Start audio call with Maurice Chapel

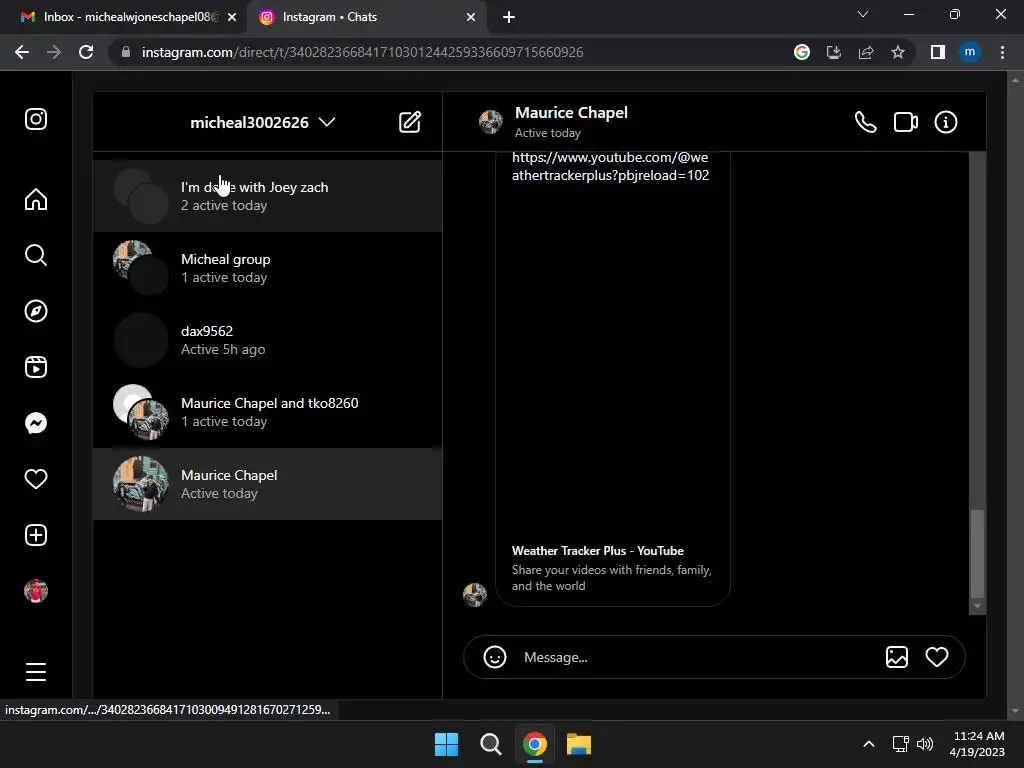865,122
